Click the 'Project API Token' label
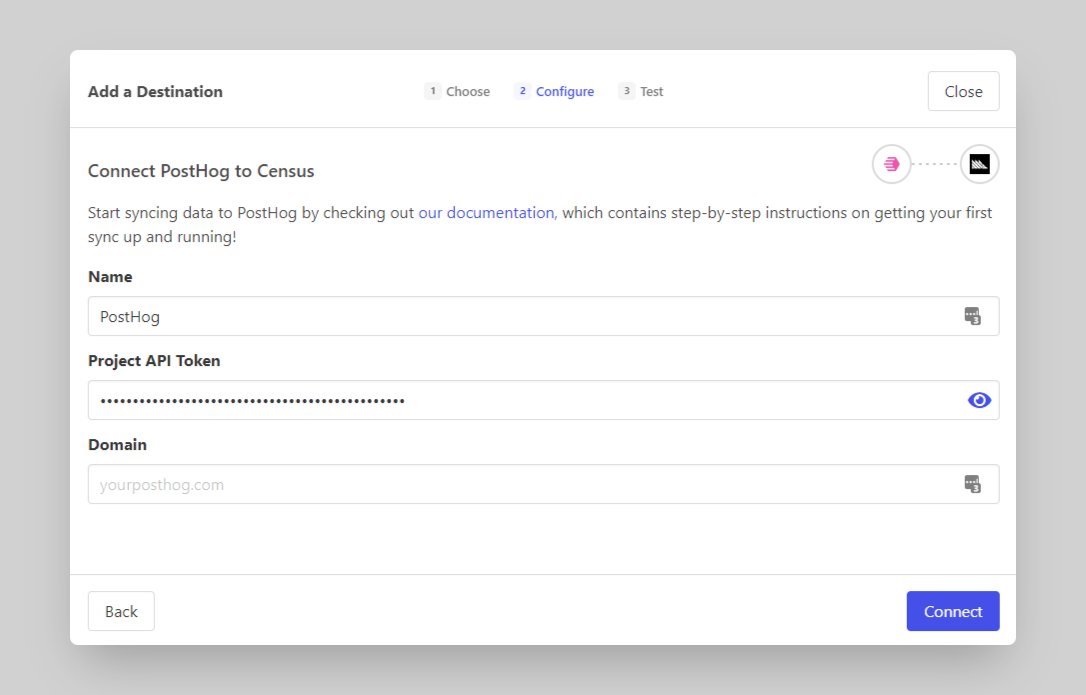 pyautogui.click(x=154, y=360)
